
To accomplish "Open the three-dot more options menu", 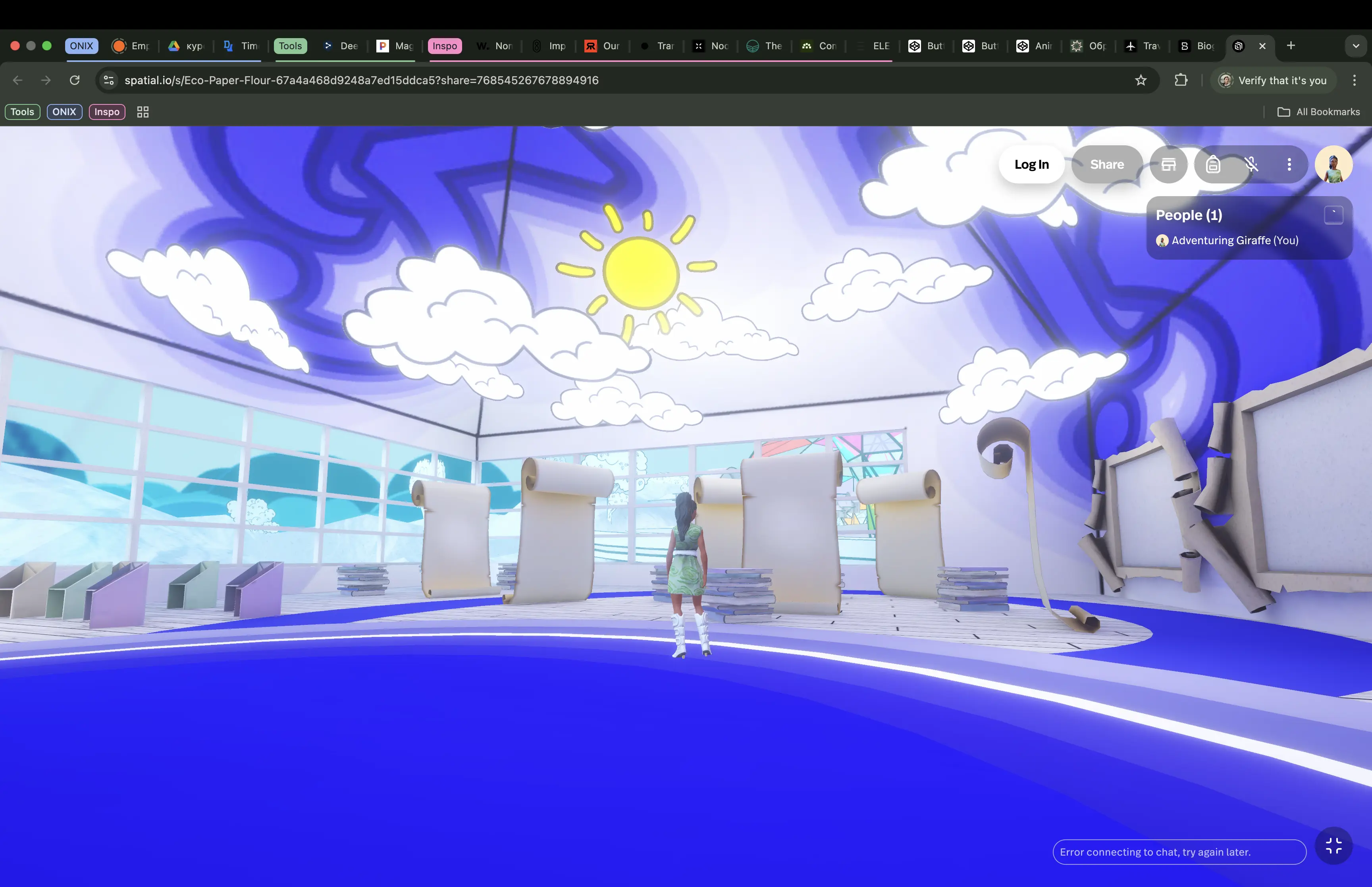I will (x=1289, y=165).
